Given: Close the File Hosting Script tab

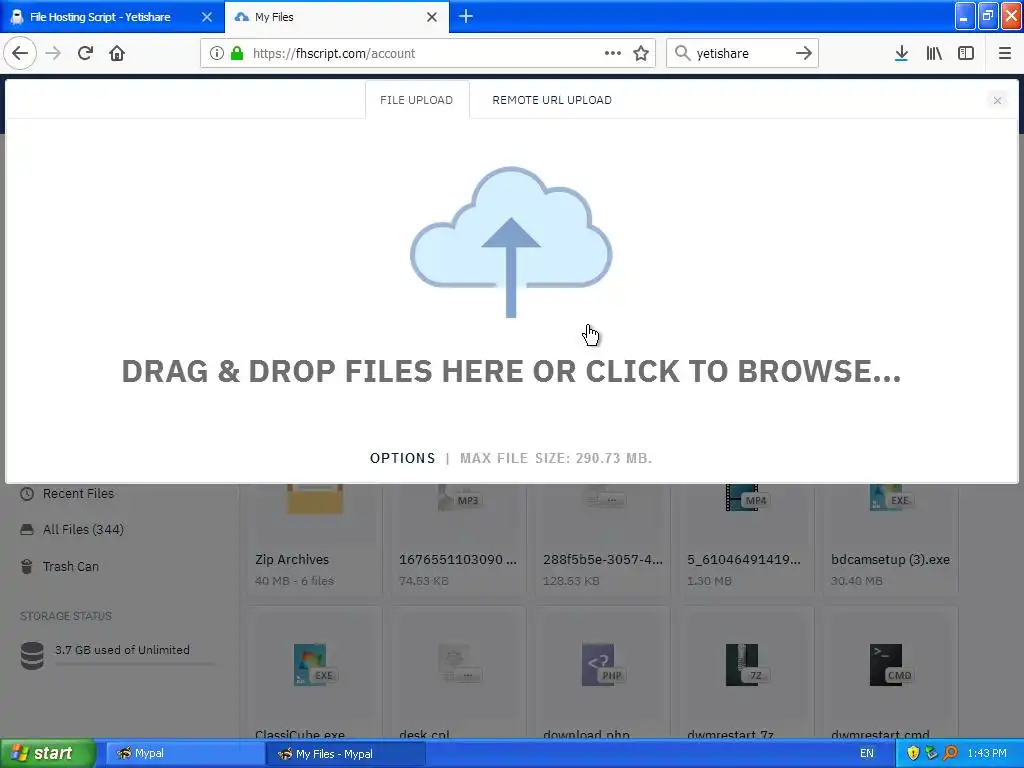Looking at the screenshot, I should (207, 17).
